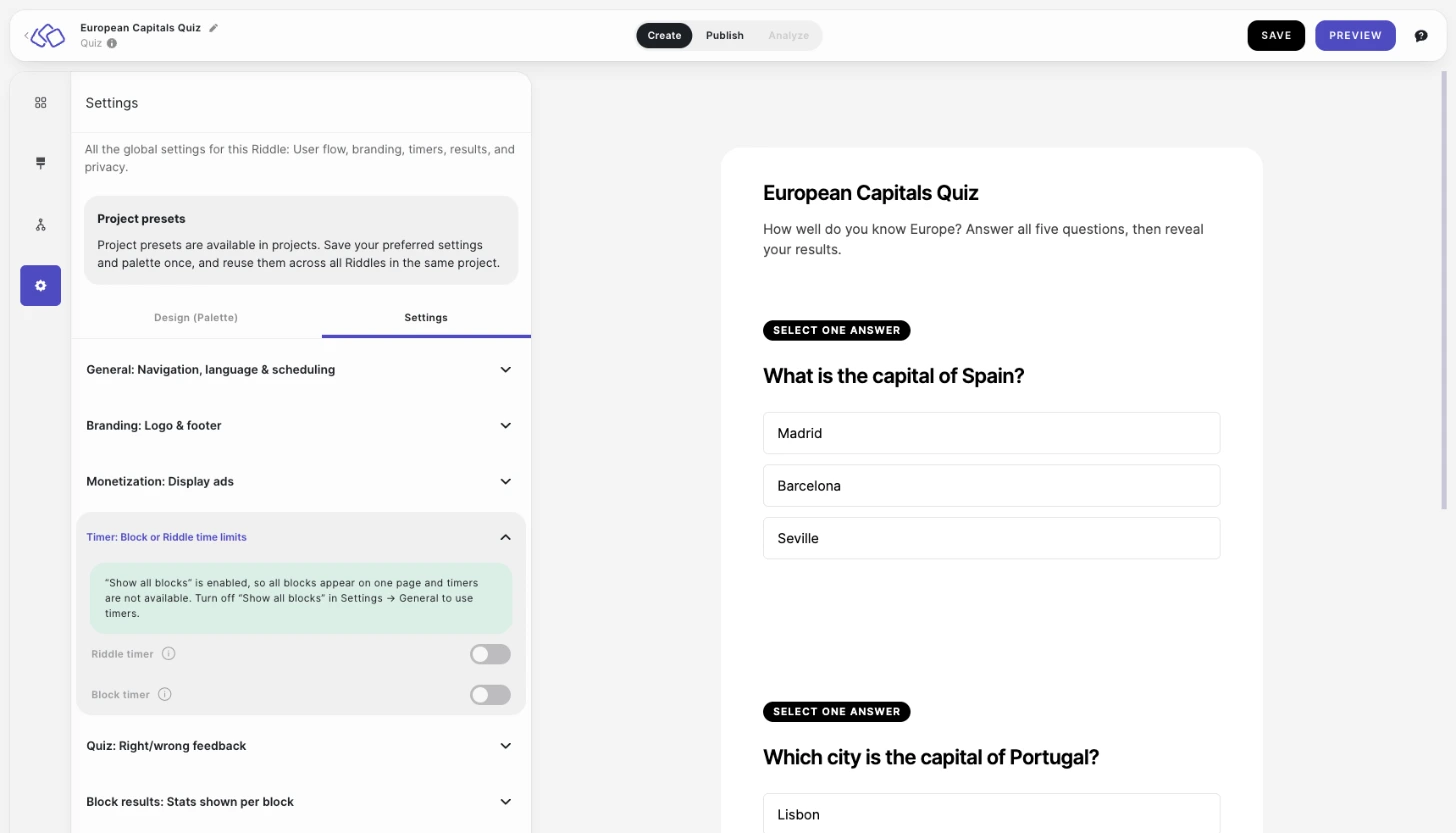Choose the Barcelona answer

[x=991, y=486]
